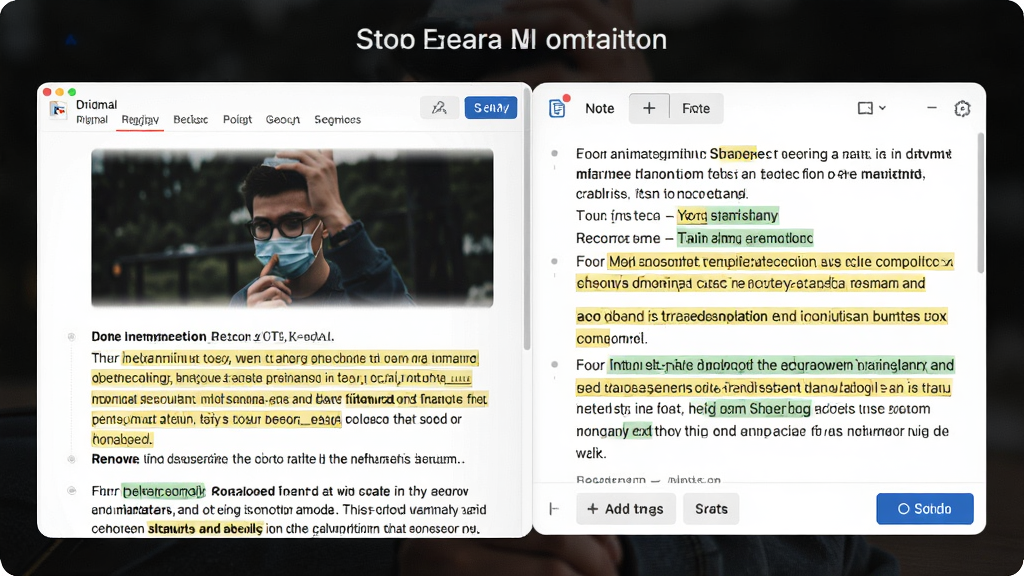Switch to the Reqjray tab
The width and height of the screenshot is (1024, 576).
point(140,120)
